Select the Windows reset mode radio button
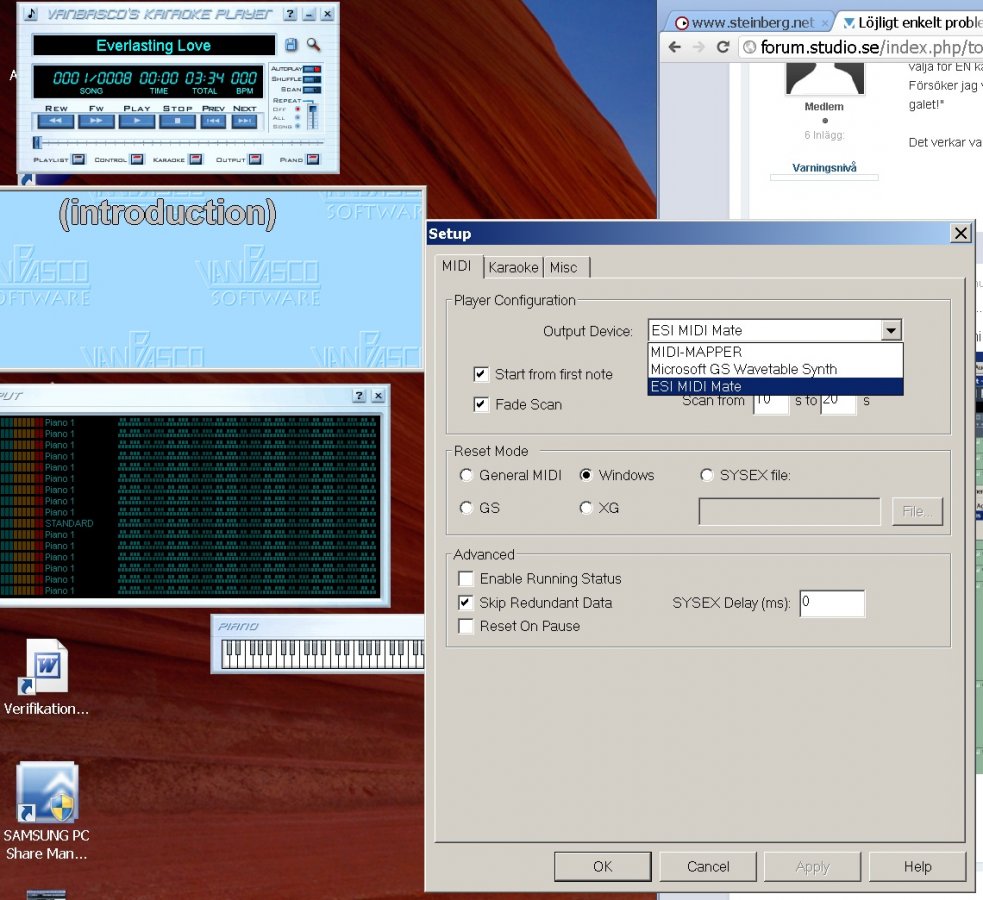 [586, 475]
